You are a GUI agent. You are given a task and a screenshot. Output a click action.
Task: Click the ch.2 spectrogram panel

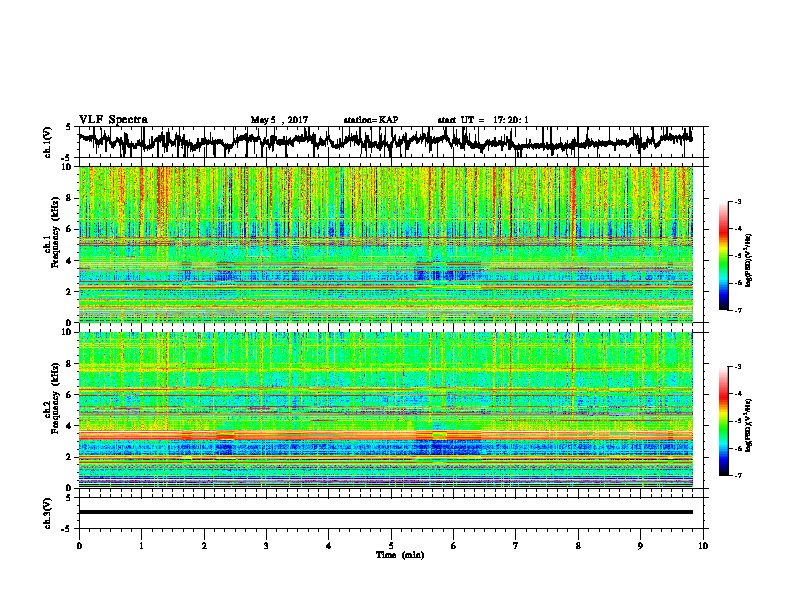tap(385, 410)
